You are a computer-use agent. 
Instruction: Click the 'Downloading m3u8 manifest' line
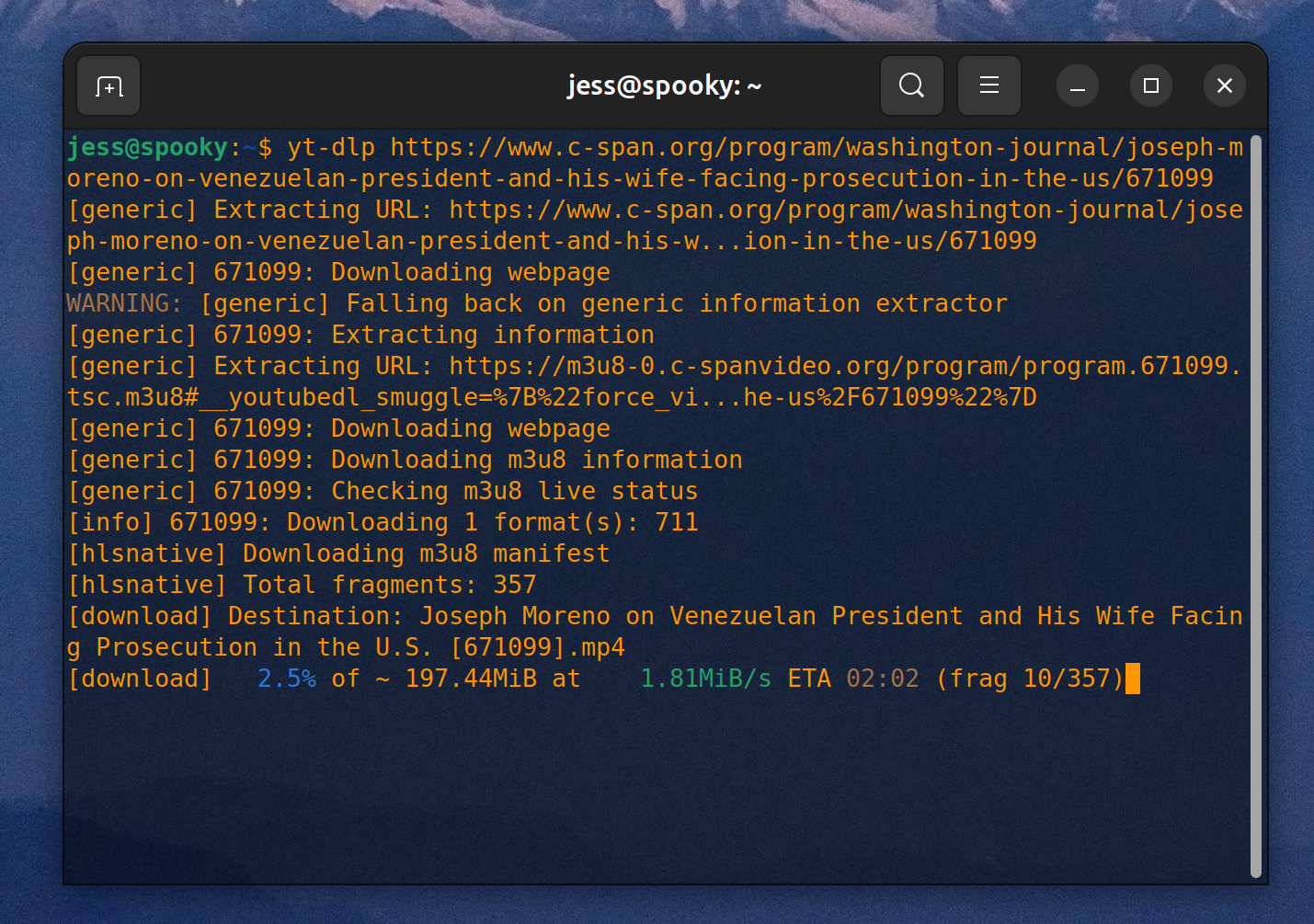point(338,553)
